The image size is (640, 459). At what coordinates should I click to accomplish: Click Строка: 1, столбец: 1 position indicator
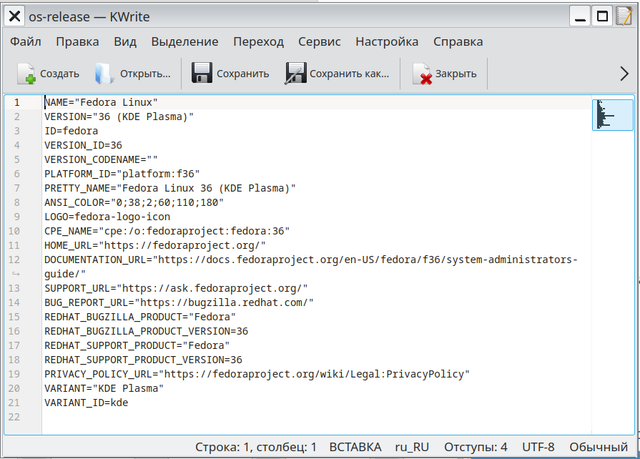coord(256,447)
